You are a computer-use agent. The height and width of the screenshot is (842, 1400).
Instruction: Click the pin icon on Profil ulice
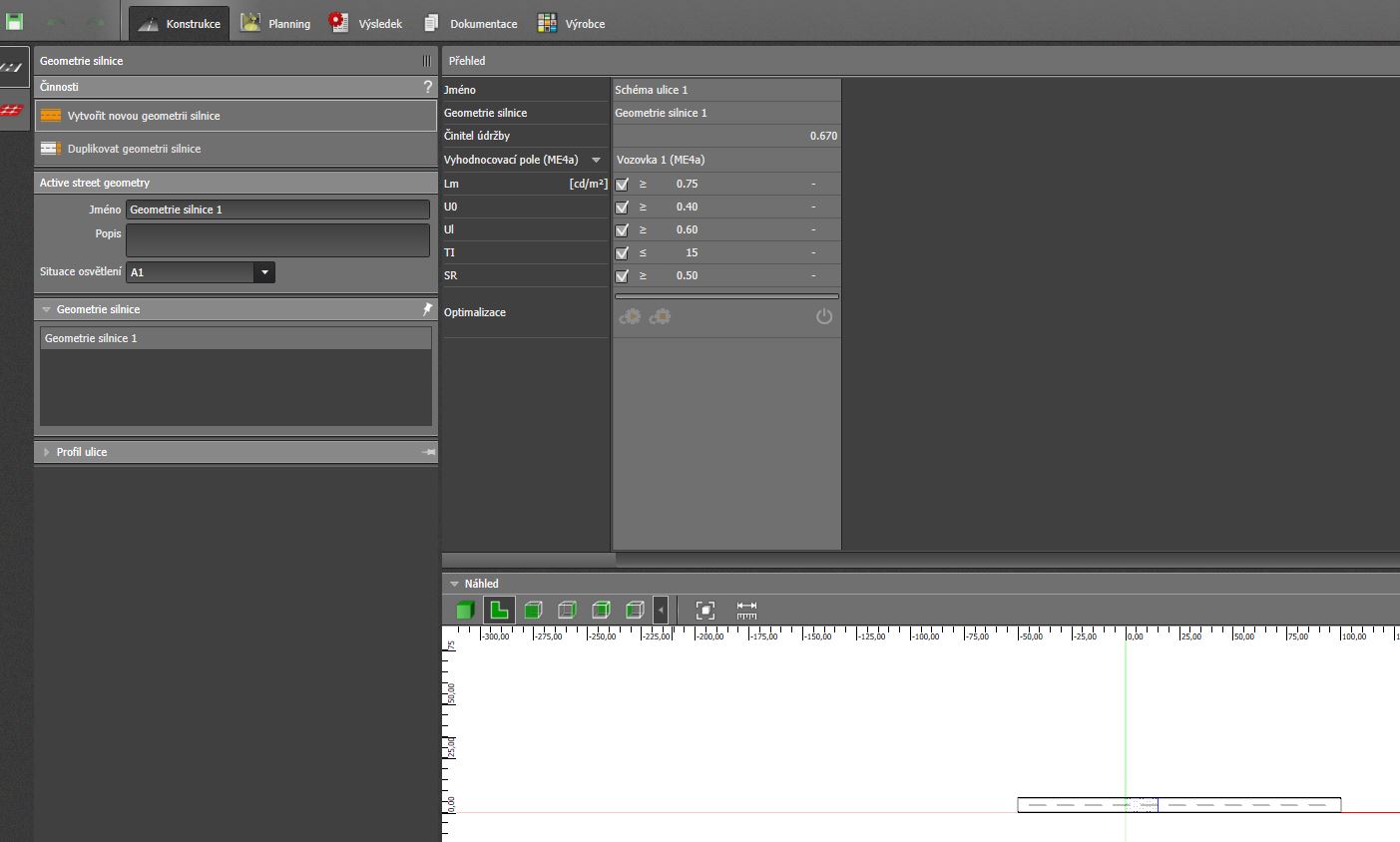[x=428, y=452]
